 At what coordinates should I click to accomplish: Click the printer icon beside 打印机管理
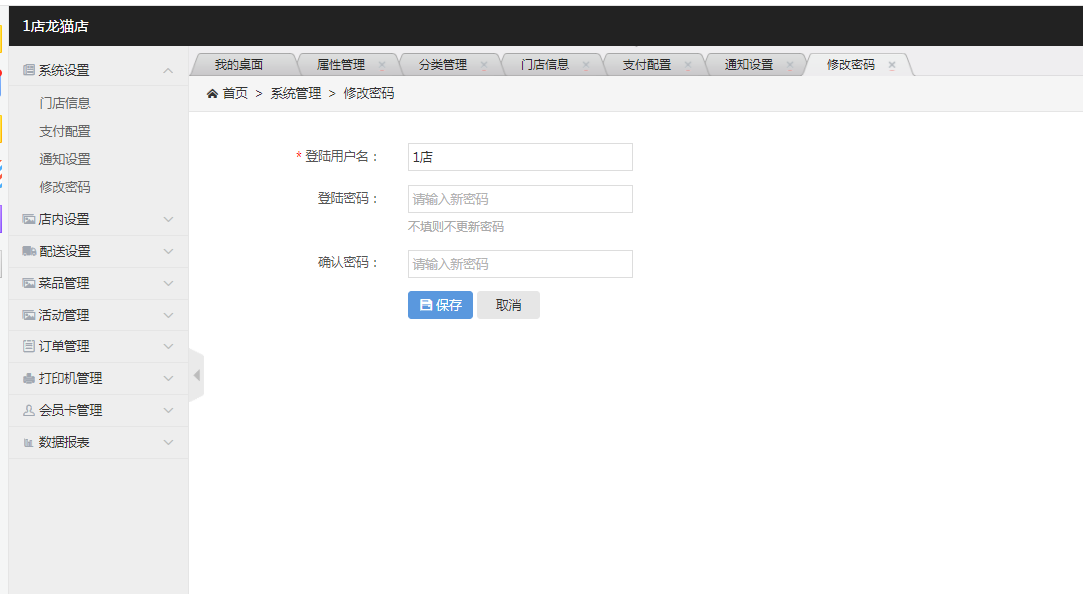[29, 379]
